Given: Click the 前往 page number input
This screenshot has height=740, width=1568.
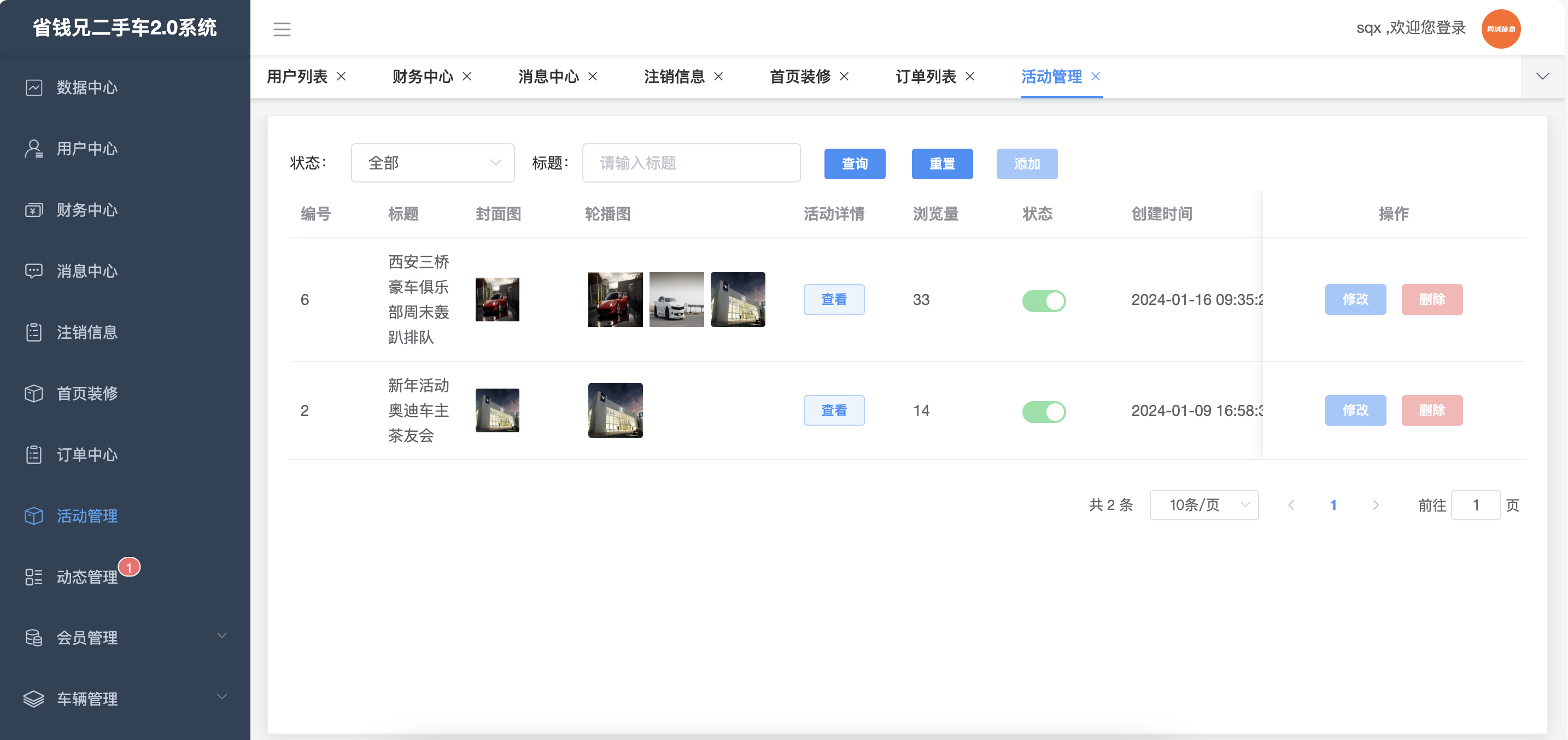Looking at the screenshot, I should point(1476,505).
